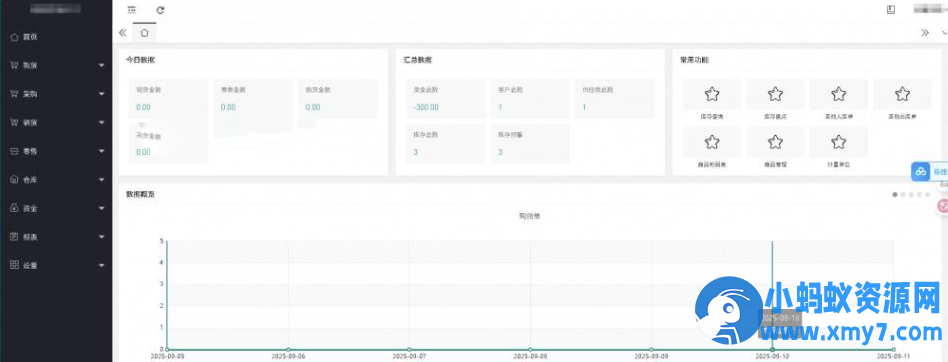Click the warehouse icon beside 仓库
This screenshot has height=362, width=948.
[15, 179]
